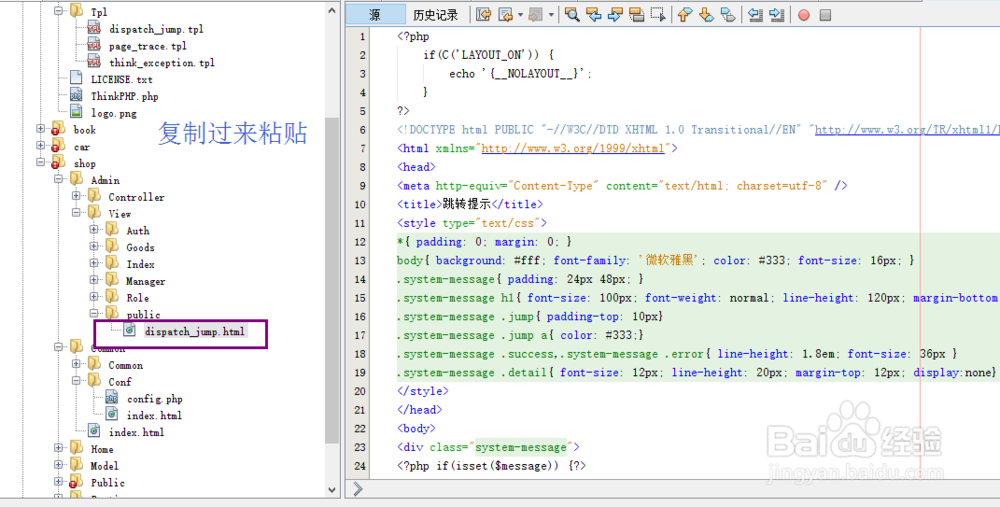Collapse the Tpl folder
Screen dimensions: 1000x507
coord(59,11)
